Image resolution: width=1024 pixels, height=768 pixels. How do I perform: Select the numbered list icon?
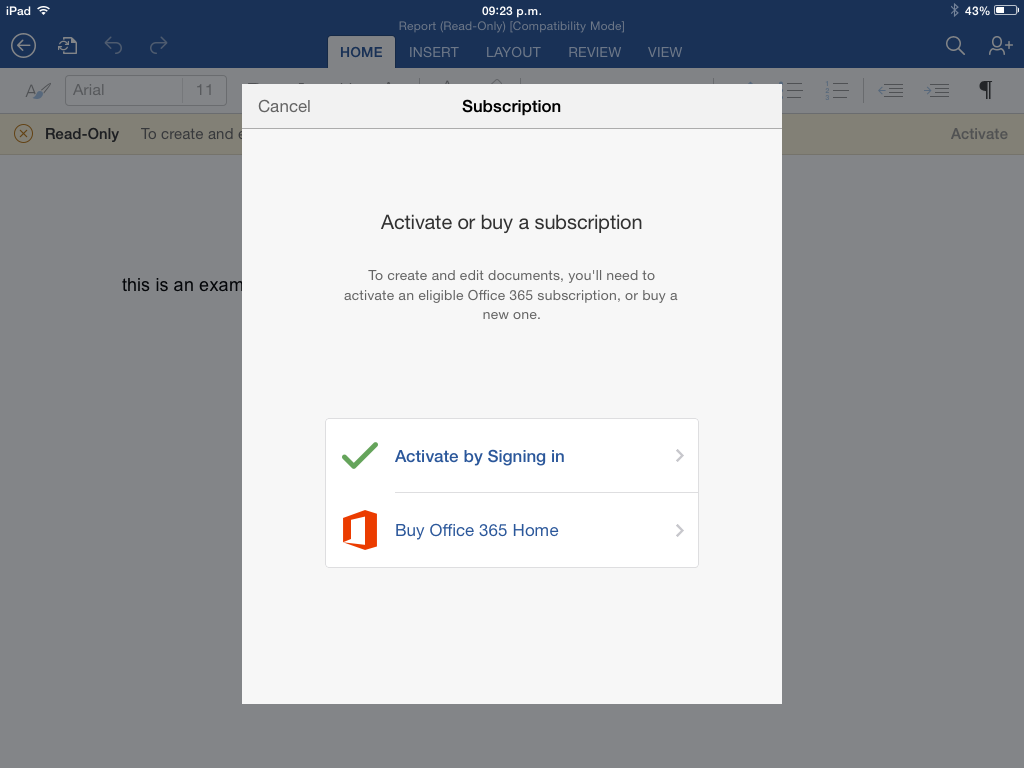pyautogui.click(x=837, y=91)
